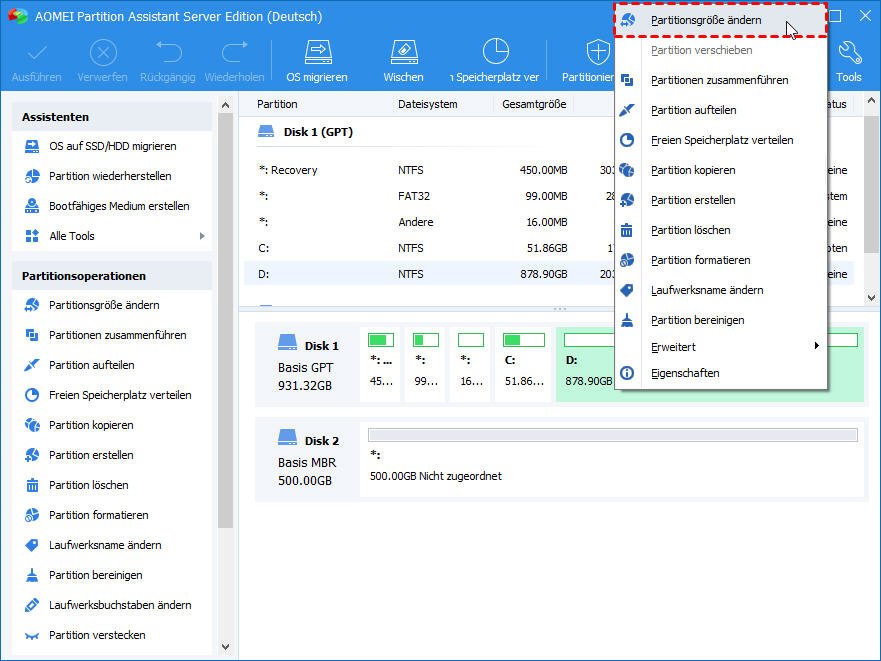
Task: Click the Partition verstecken sidebar icon
Action: click(x=32, y=636)
